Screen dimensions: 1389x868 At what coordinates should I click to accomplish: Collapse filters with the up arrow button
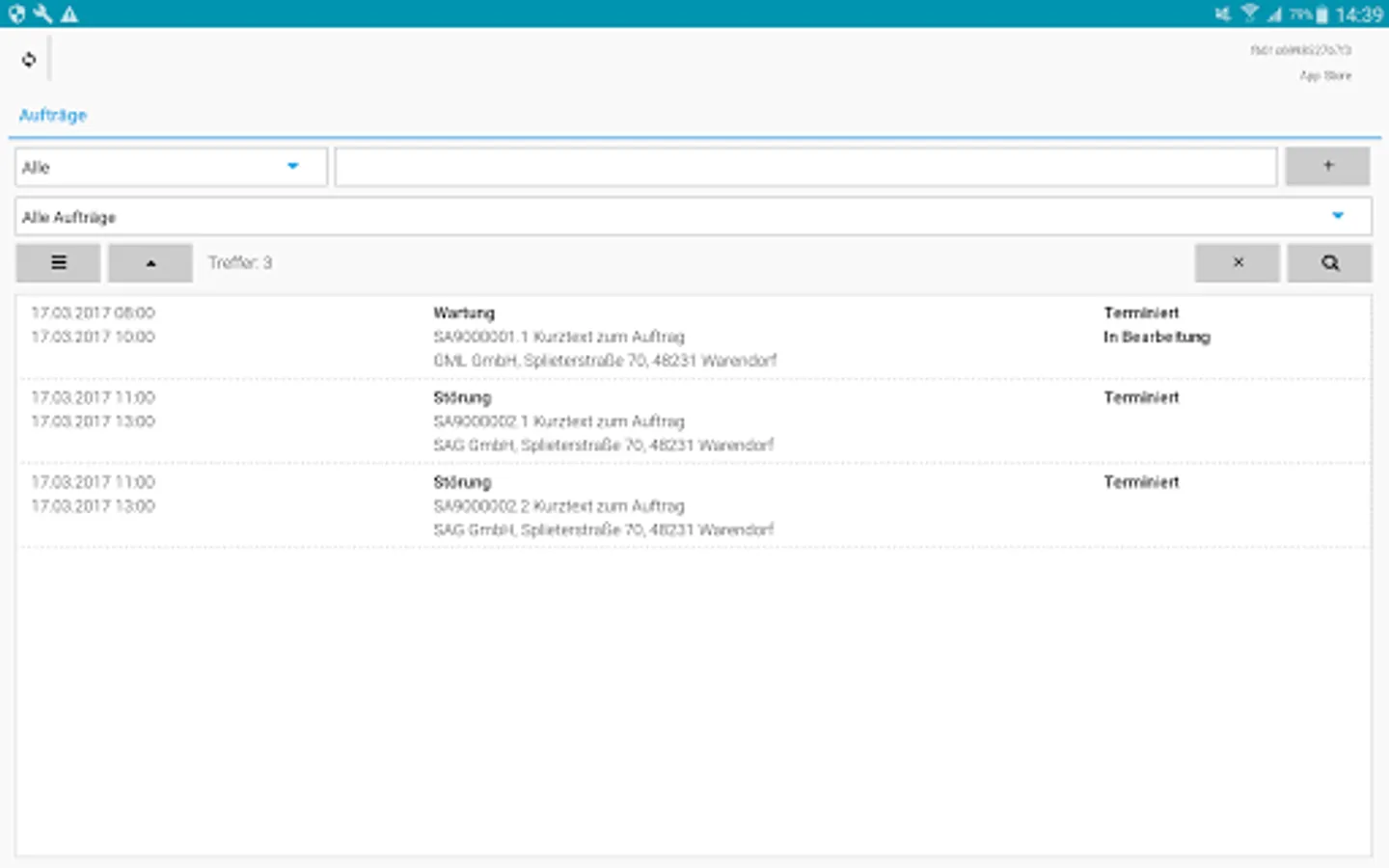coord(150,262)
